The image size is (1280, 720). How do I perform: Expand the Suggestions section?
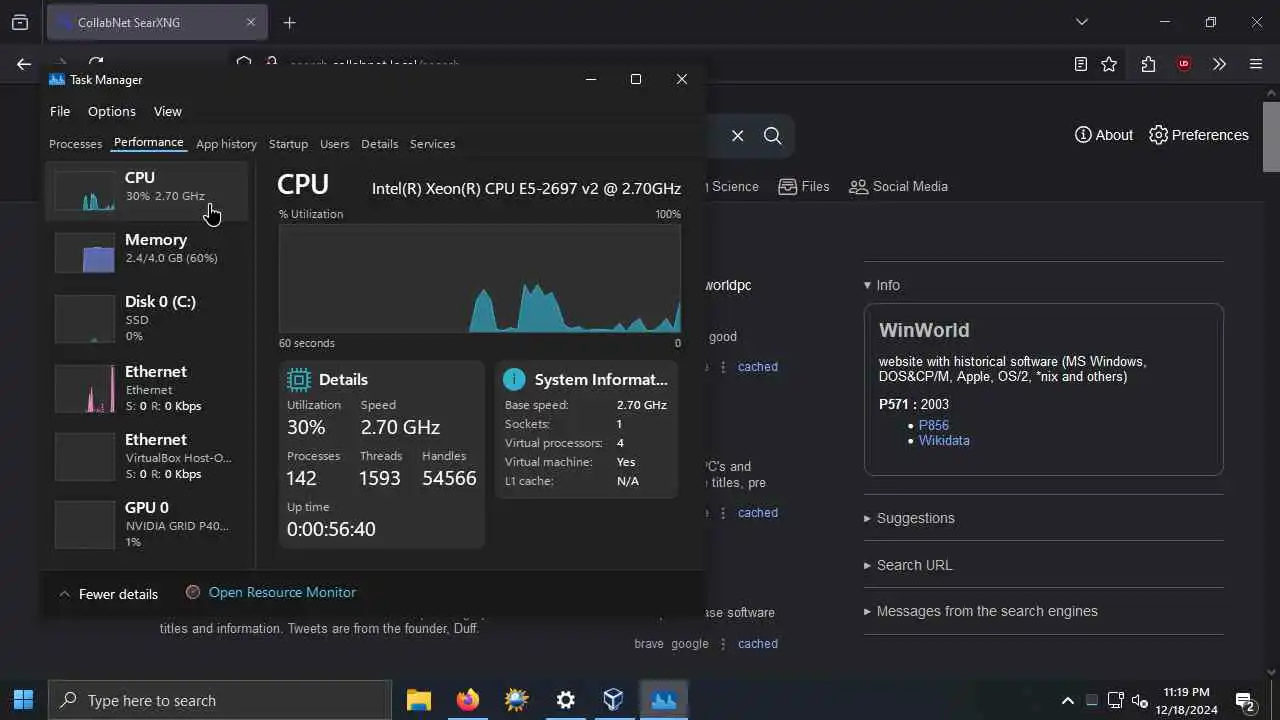pyautogui.click(x=909, y=518)
